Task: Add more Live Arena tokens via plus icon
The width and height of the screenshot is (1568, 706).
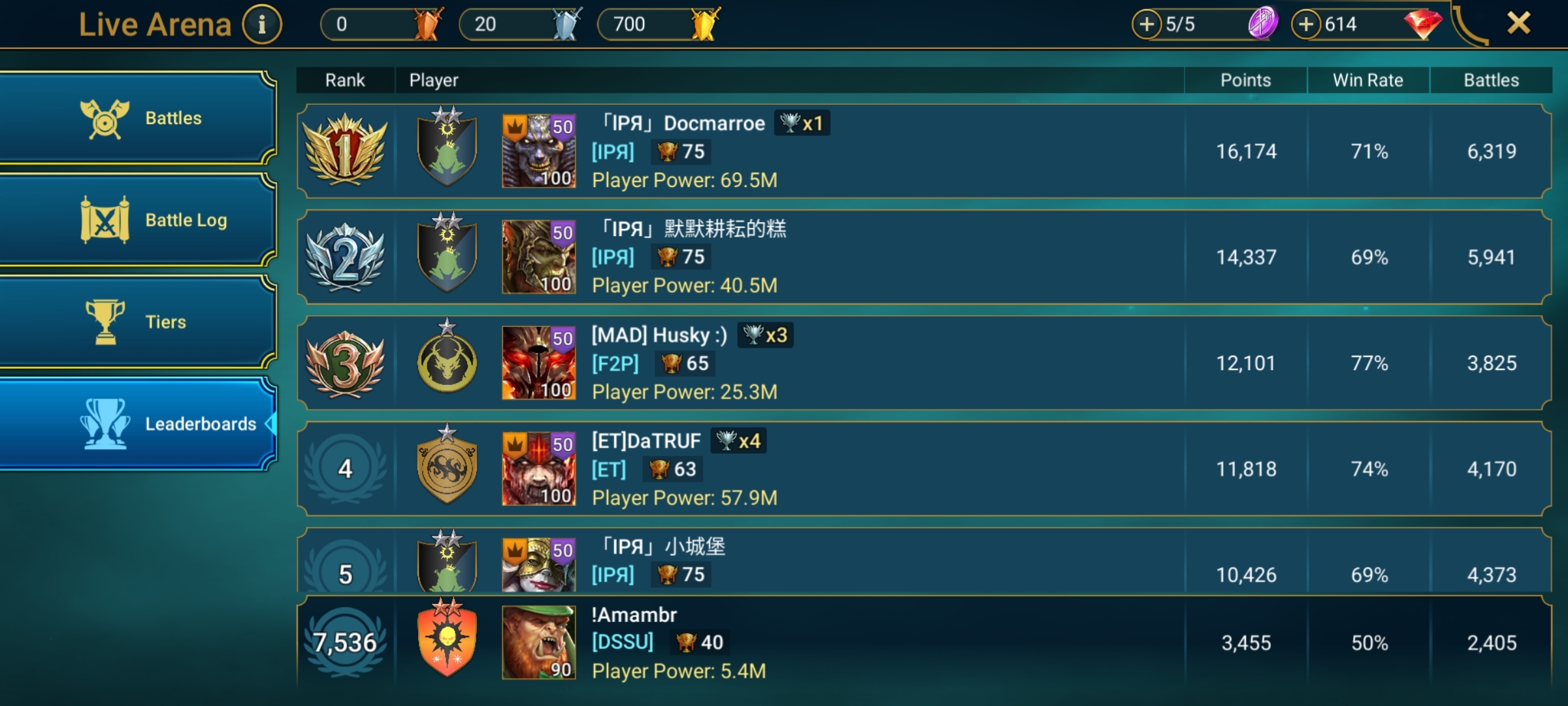Action: click(1147, 25)
